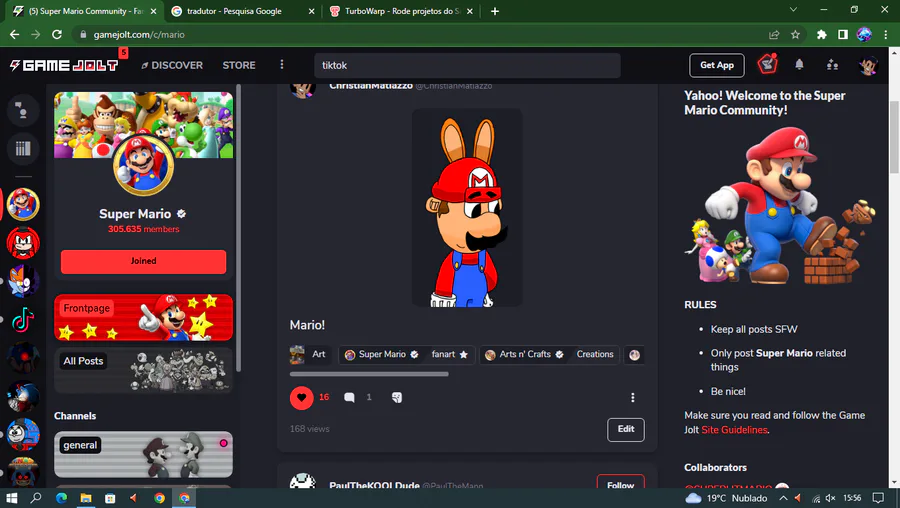Screen dimensions: 900x508
Task: Open the TikTok community sidebar icon
Action: [x=23, y=320]
